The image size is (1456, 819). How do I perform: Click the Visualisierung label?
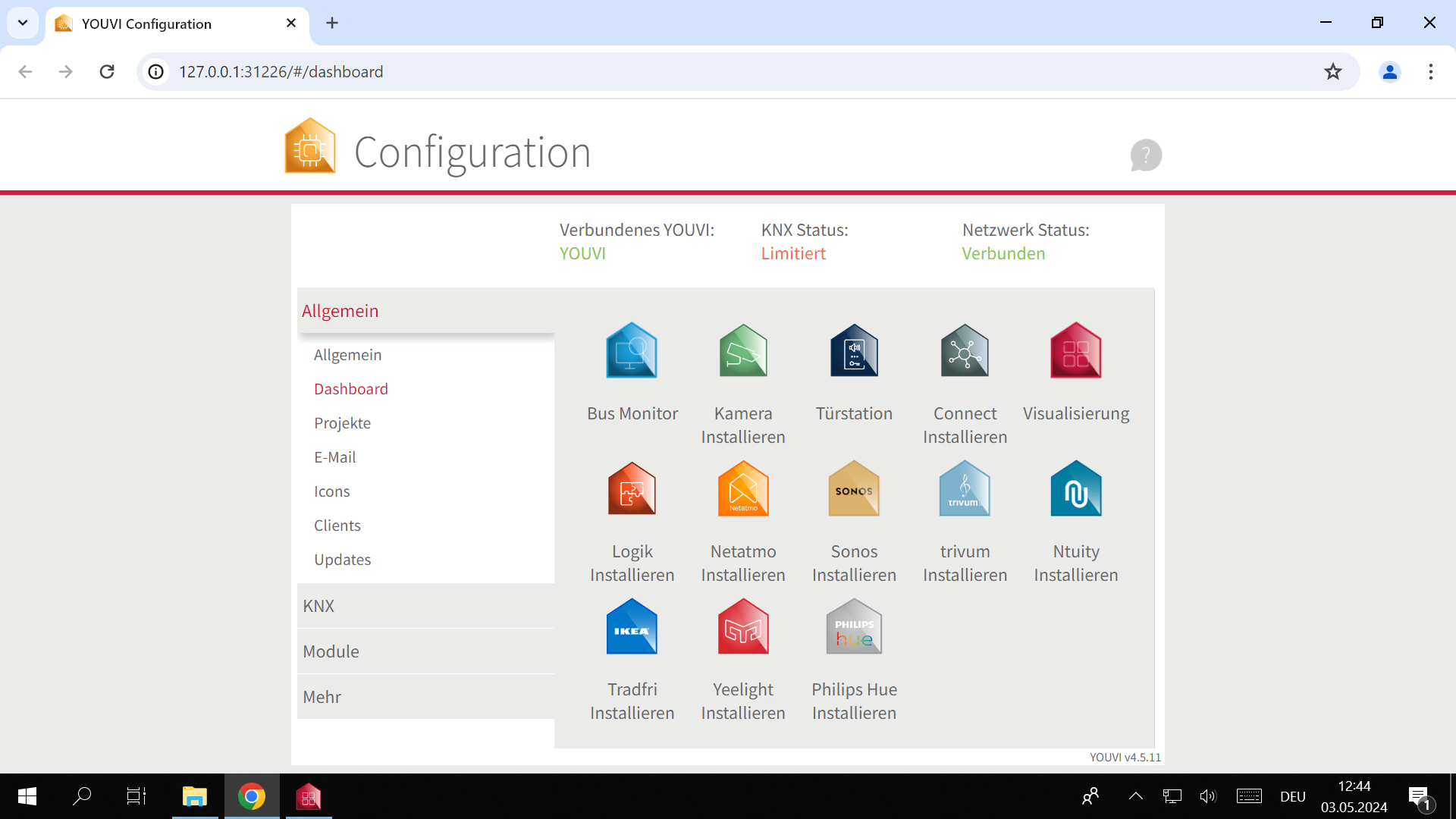click(1076, 414)
